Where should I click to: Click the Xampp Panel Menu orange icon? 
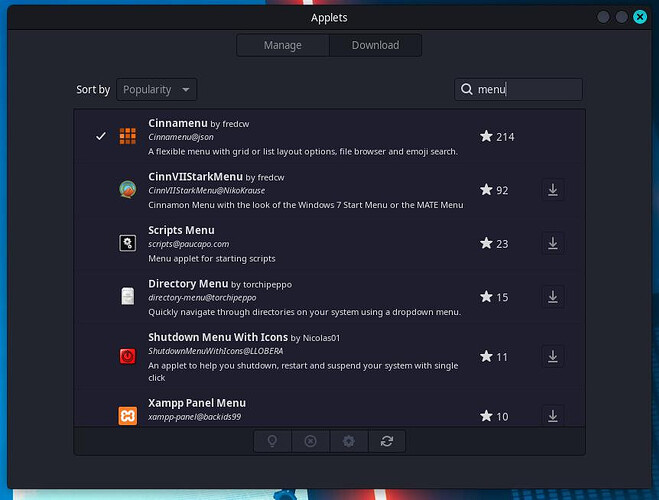[x=127, y=414]
